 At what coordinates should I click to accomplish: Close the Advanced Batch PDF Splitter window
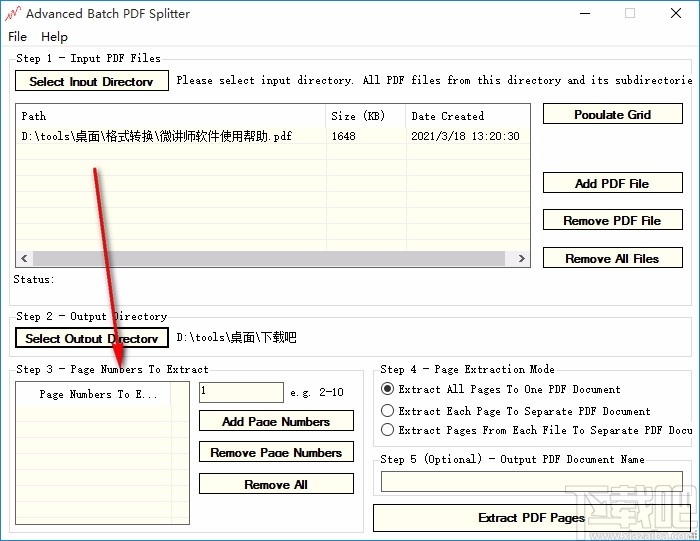[675, 13]
